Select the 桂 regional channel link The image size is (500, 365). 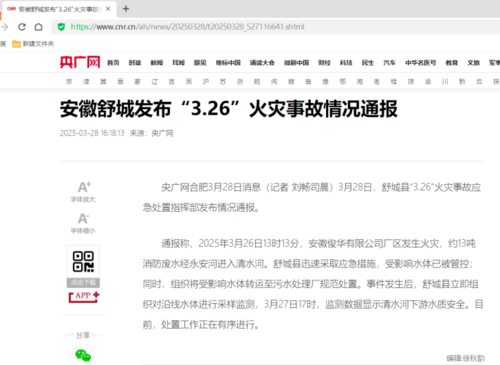pyautogui.click(x=394, y=82)
